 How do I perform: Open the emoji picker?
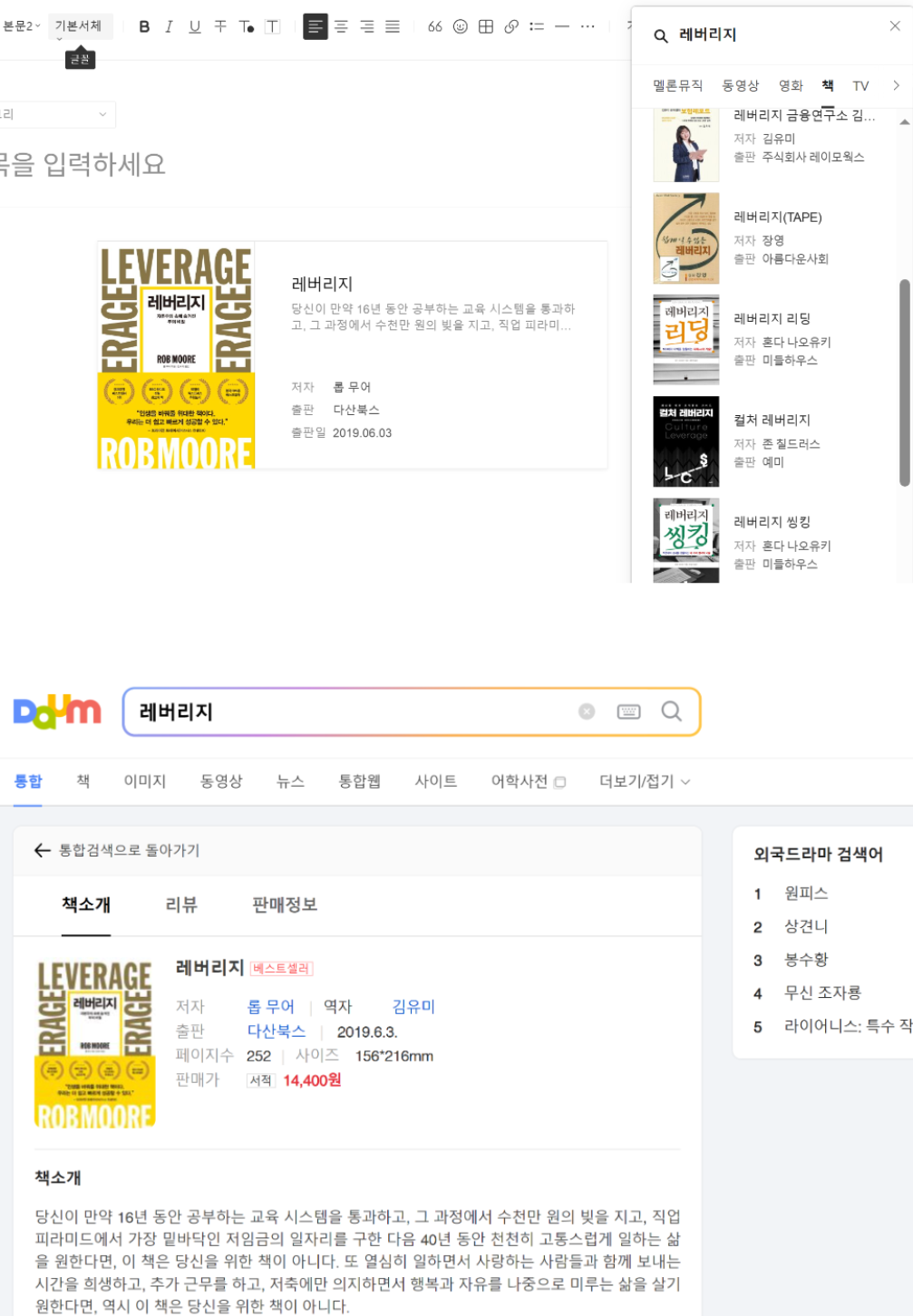[461, 26]
